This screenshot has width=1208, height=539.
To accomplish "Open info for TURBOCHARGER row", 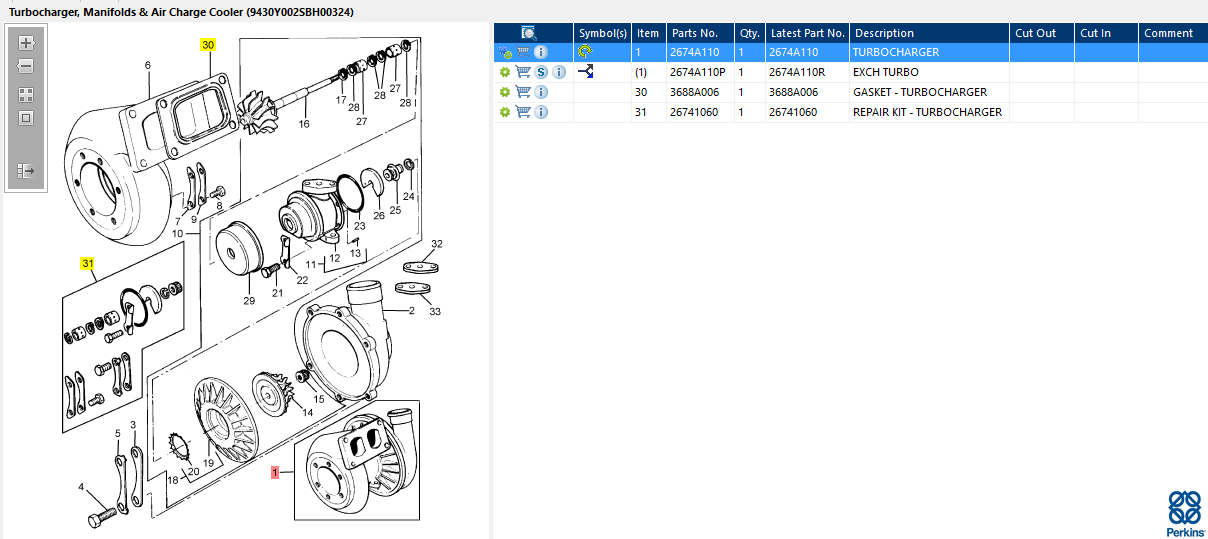I will coord(541,52).
